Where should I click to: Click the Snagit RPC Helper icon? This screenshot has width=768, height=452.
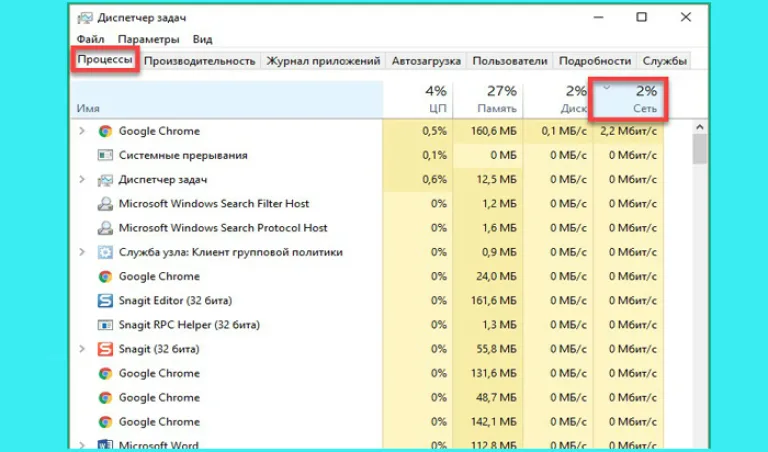105,325
